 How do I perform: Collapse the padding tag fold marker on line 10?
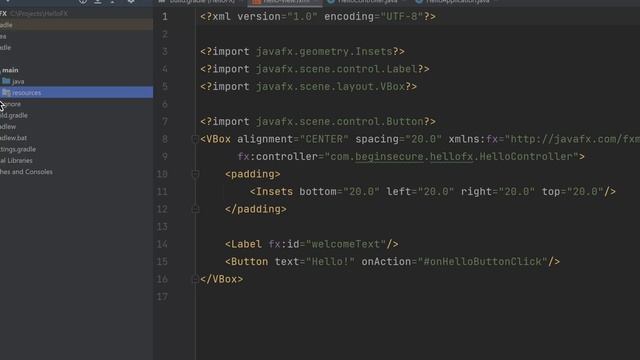click(195, 174)
